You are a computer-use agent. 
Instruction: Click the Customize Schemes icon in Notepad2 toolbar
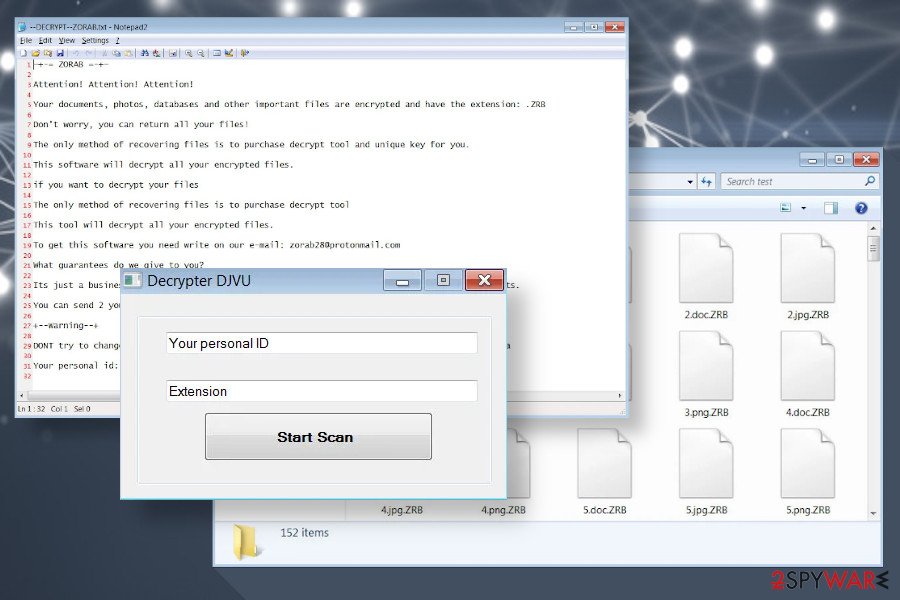(229, 53)
